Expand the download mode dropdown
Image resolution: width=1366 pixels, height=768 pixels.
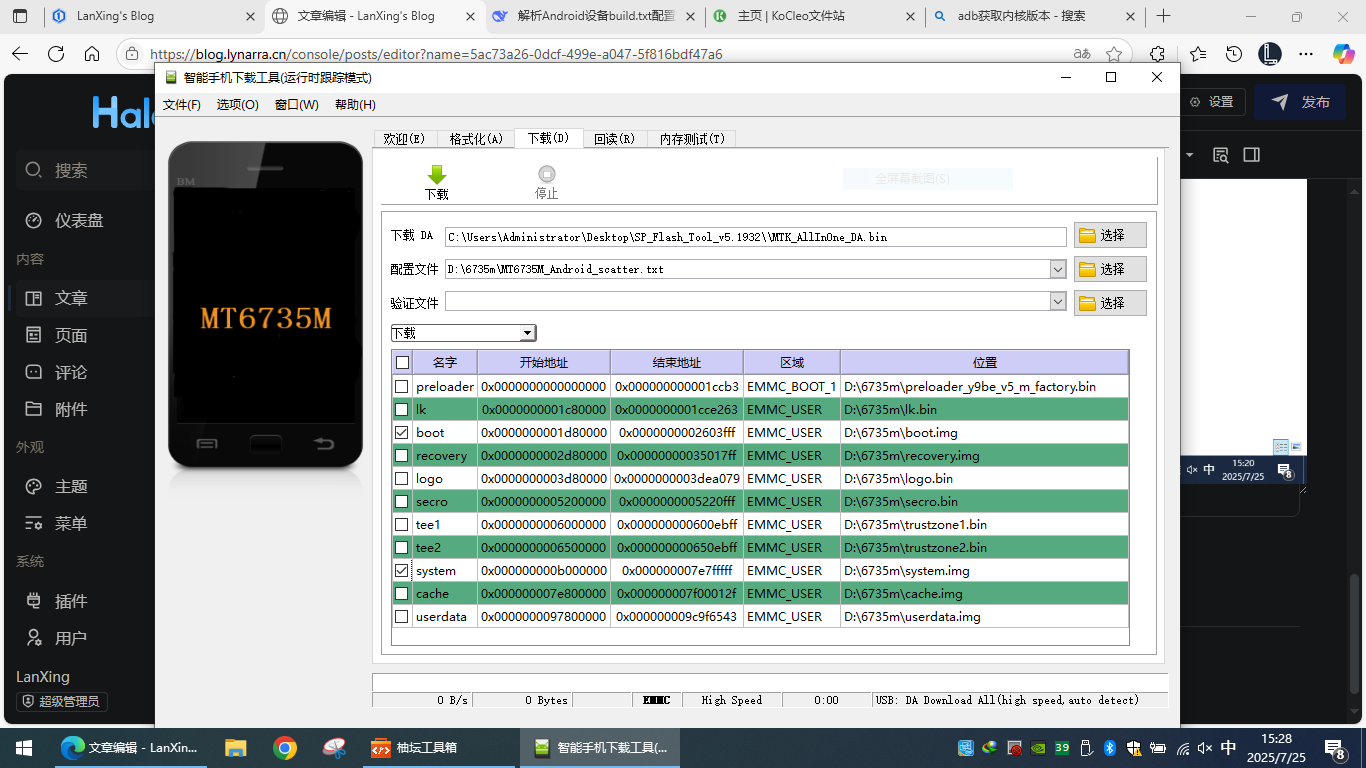pos(527,333)
